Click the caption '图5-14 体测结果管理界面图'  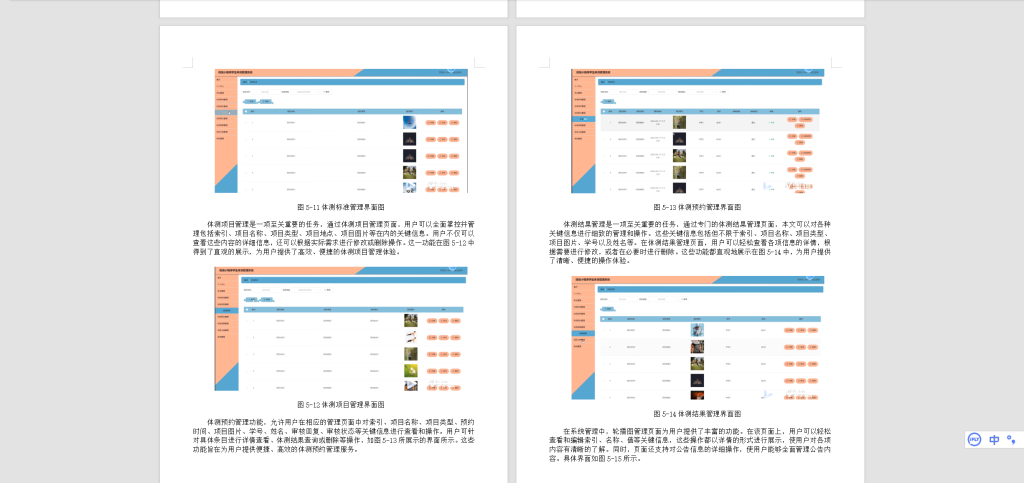click(697, 414)
